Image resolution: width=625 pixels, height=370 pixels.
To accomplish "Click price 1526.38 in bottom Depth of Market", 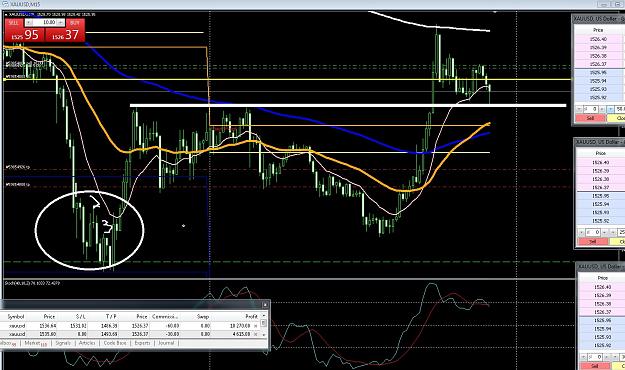I will coord(602,304).
